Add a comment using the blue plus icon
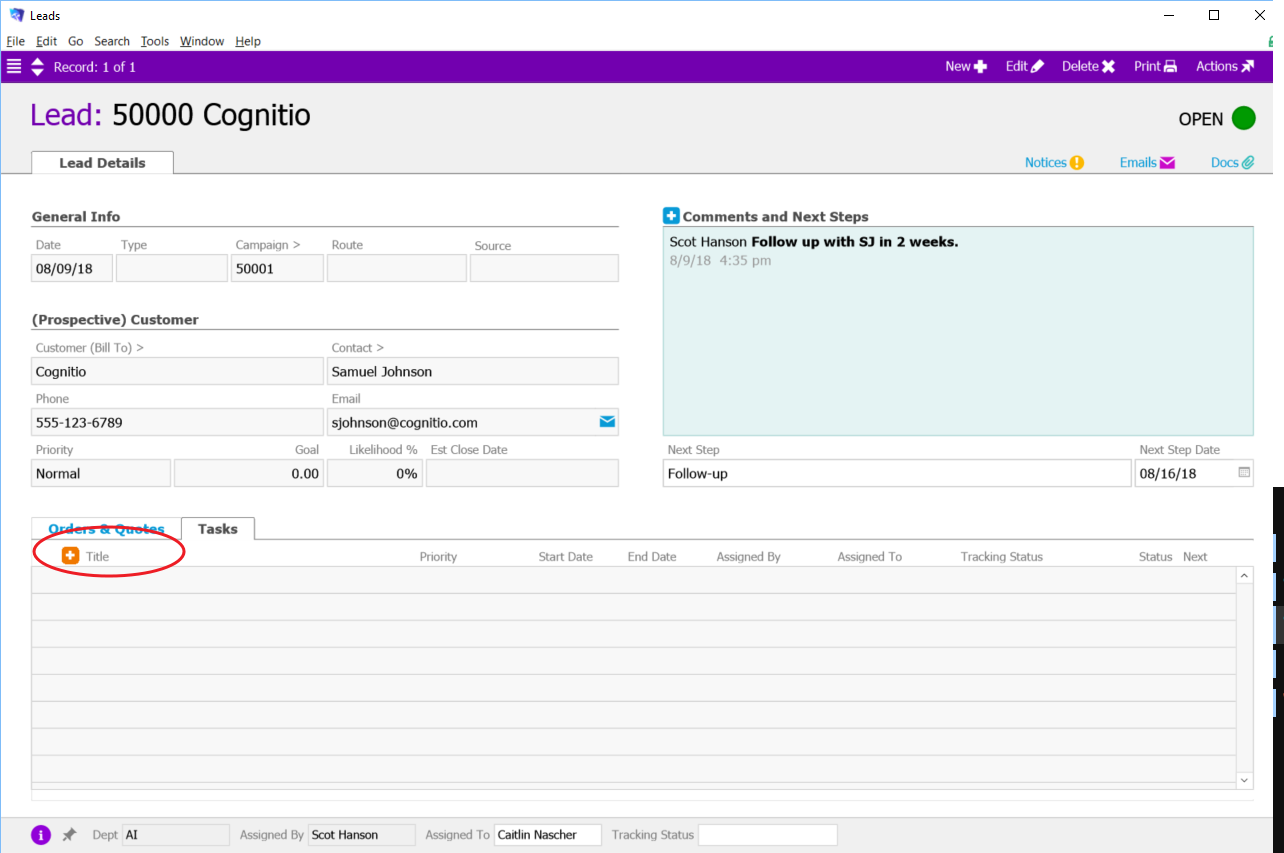 click(x=671, y=216)
